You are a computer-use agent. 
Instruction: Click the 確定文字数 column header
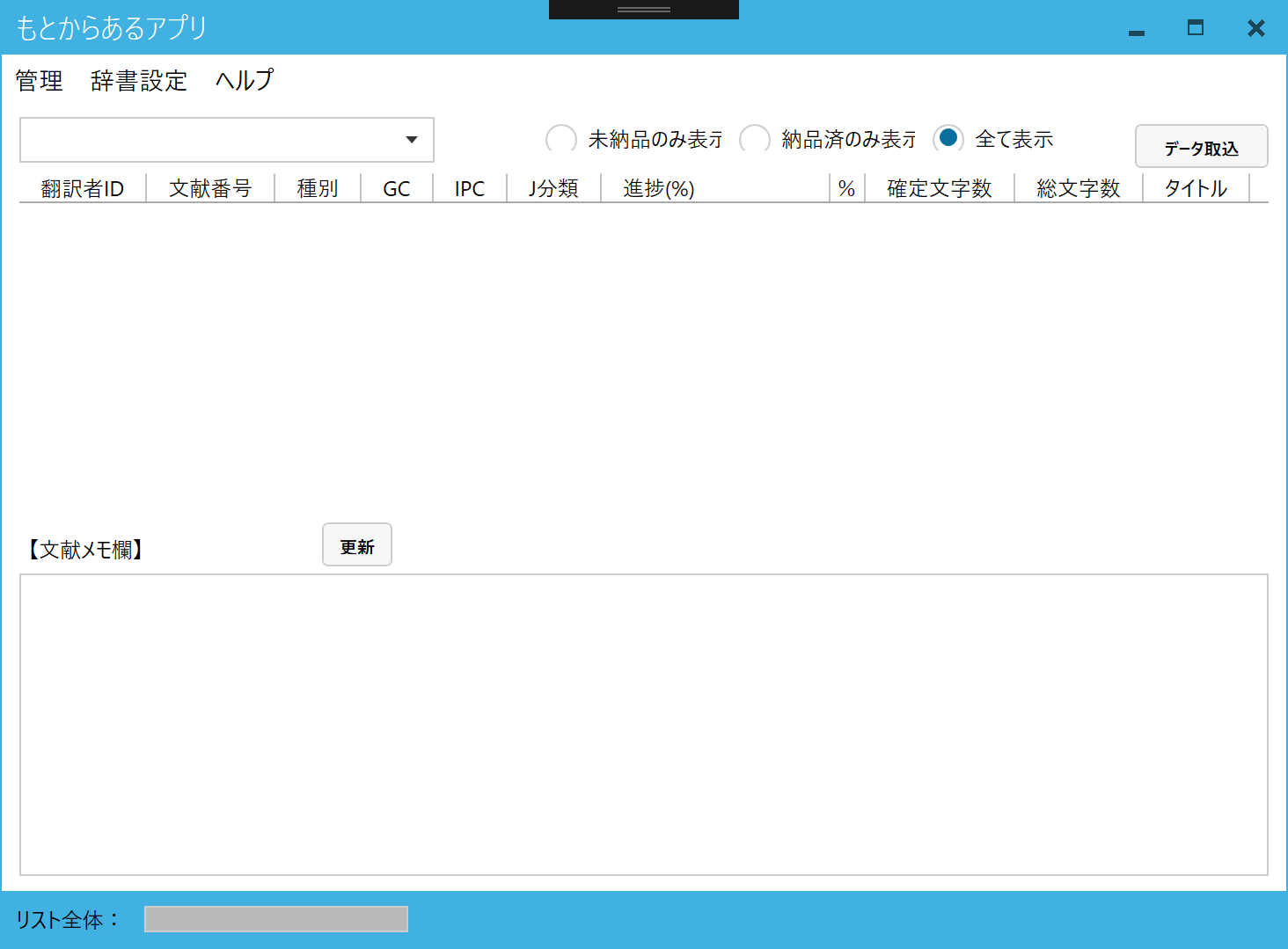940,188
